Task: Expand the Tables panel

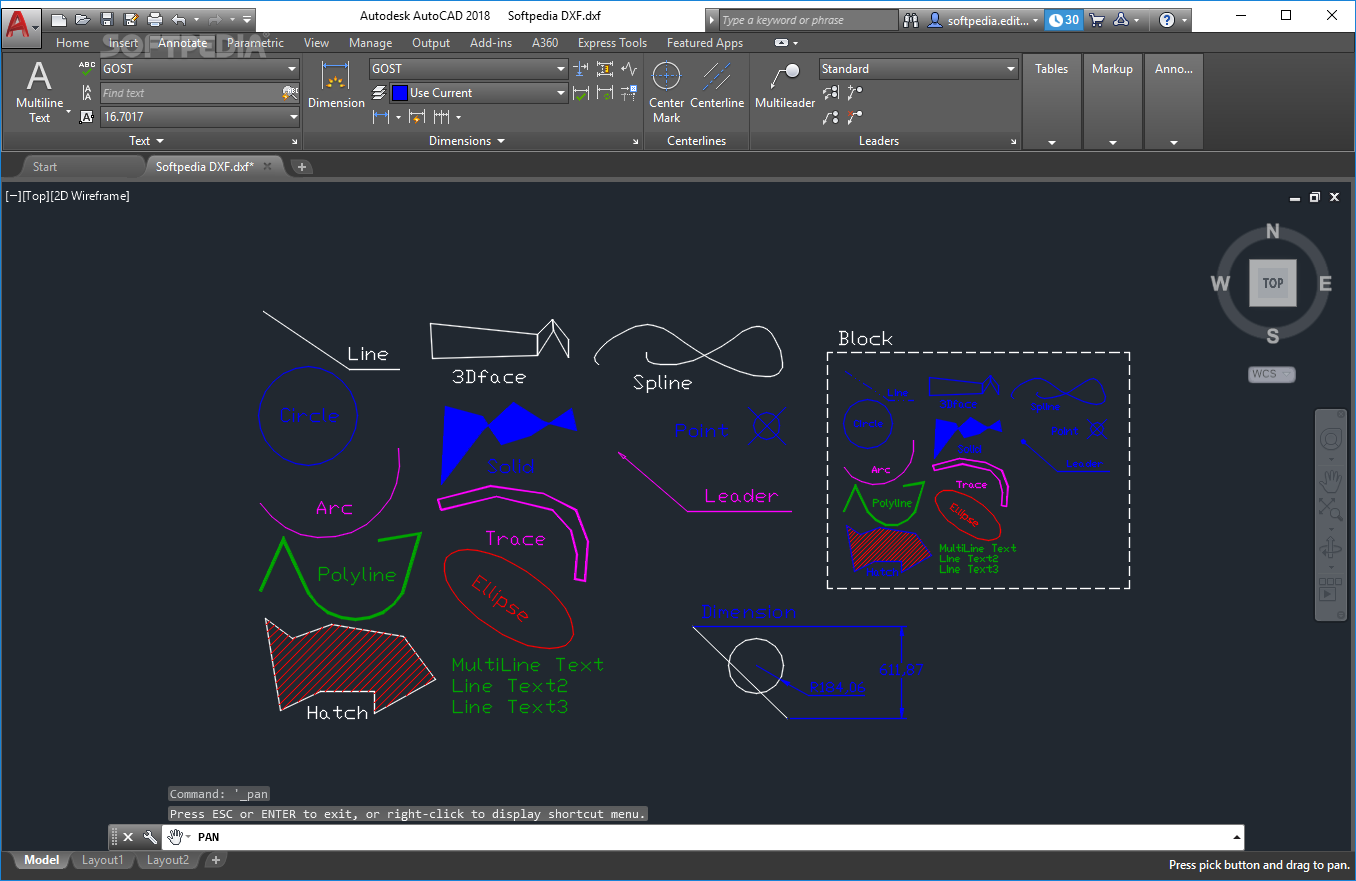Action: [1051, 143]
